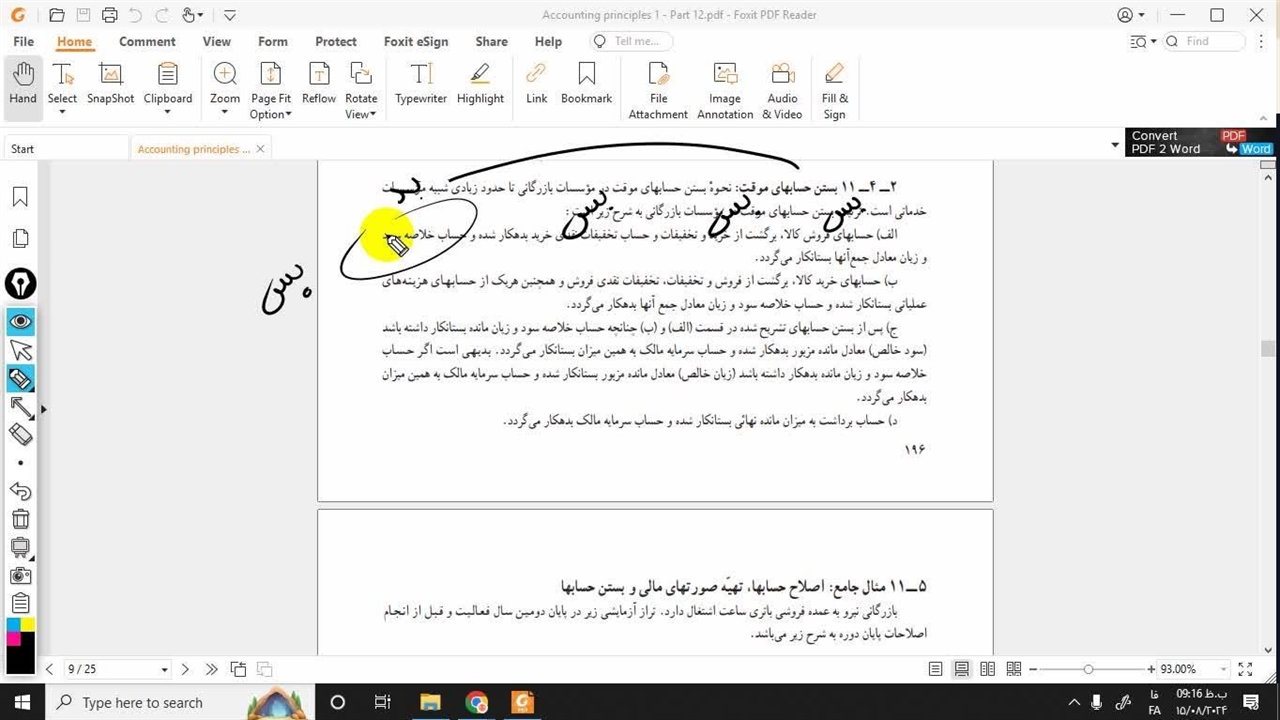Click the undo arrow in annotation toolbar

point(20,491)
